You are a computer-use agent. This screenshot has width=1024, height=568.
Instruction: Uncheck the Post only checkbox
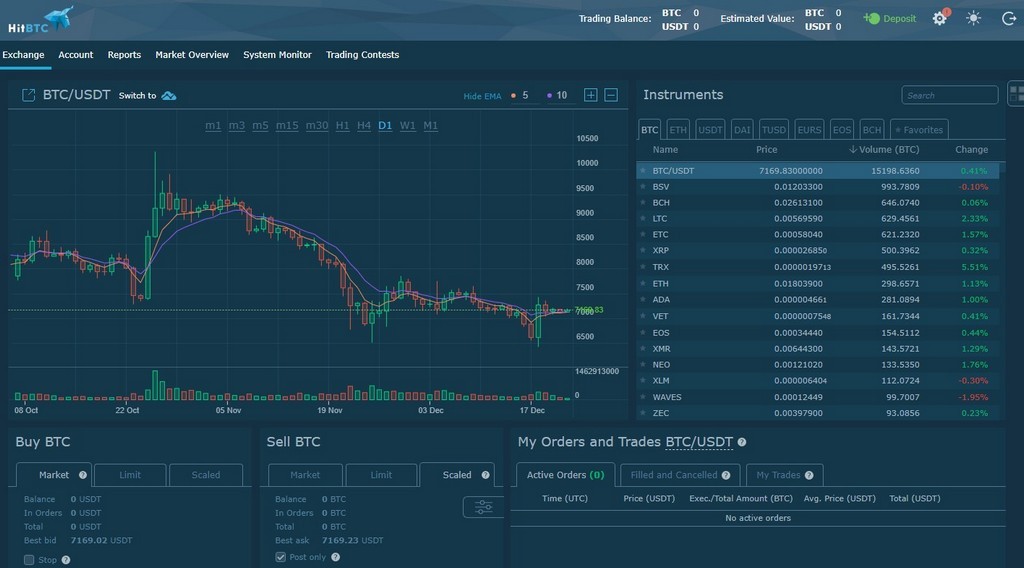(280, 557)
